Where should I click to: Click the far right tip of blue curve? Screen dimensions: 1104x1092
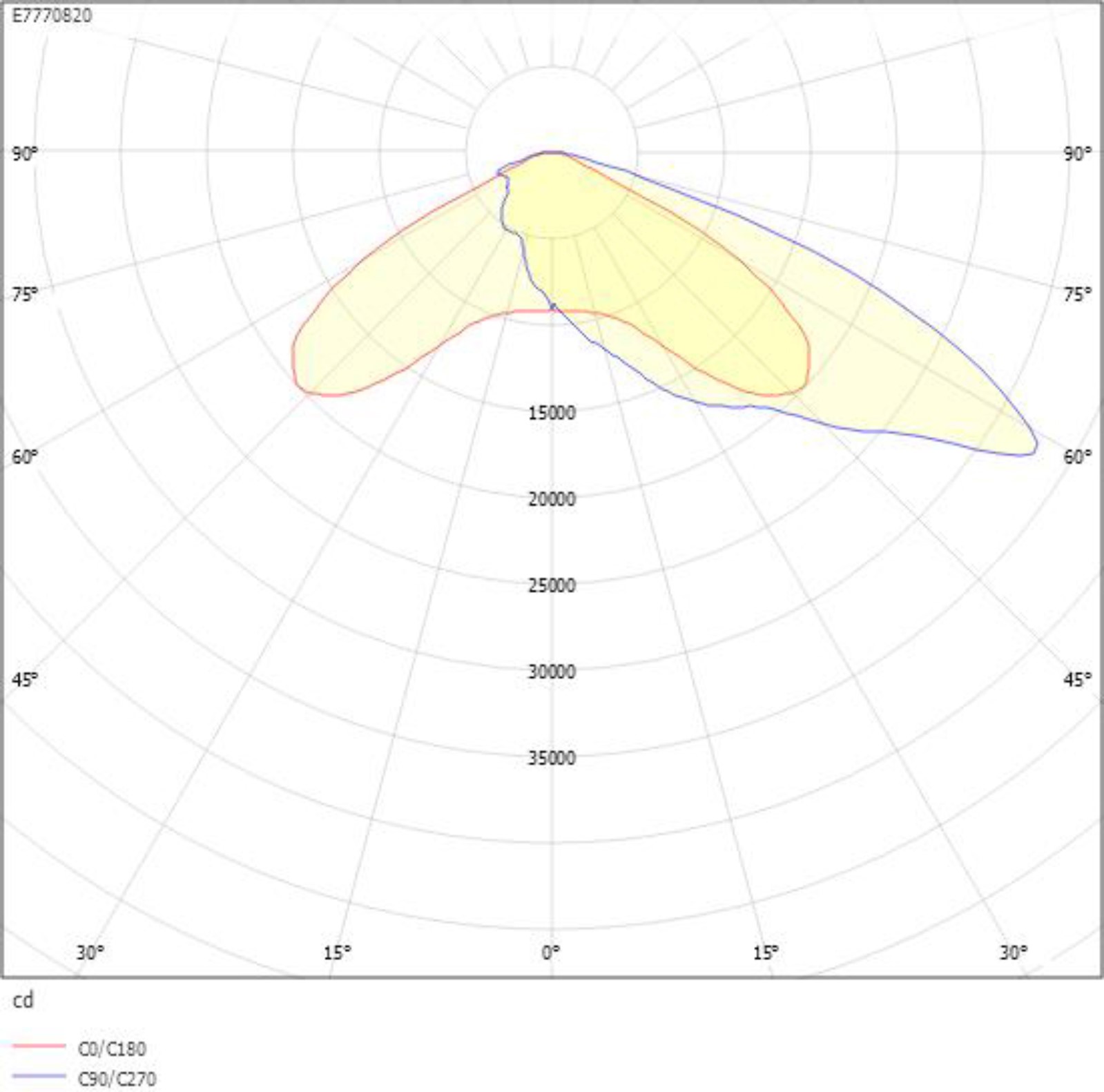[x=1036, y=444]
